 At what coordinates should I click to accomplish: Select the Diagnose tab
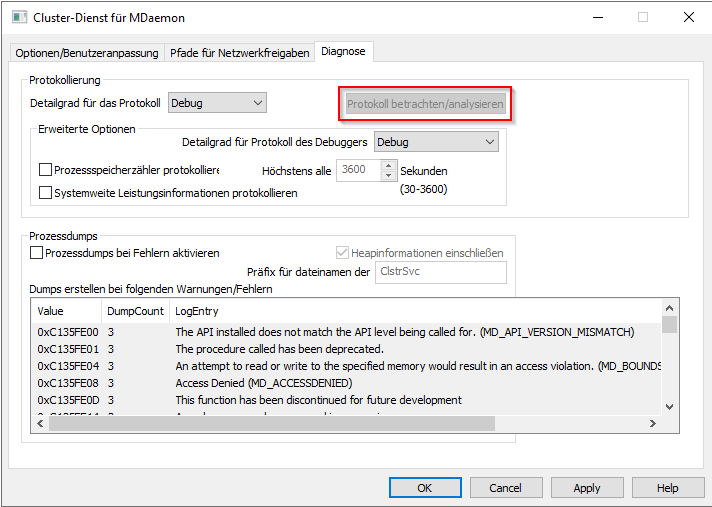tap(343, 52)
